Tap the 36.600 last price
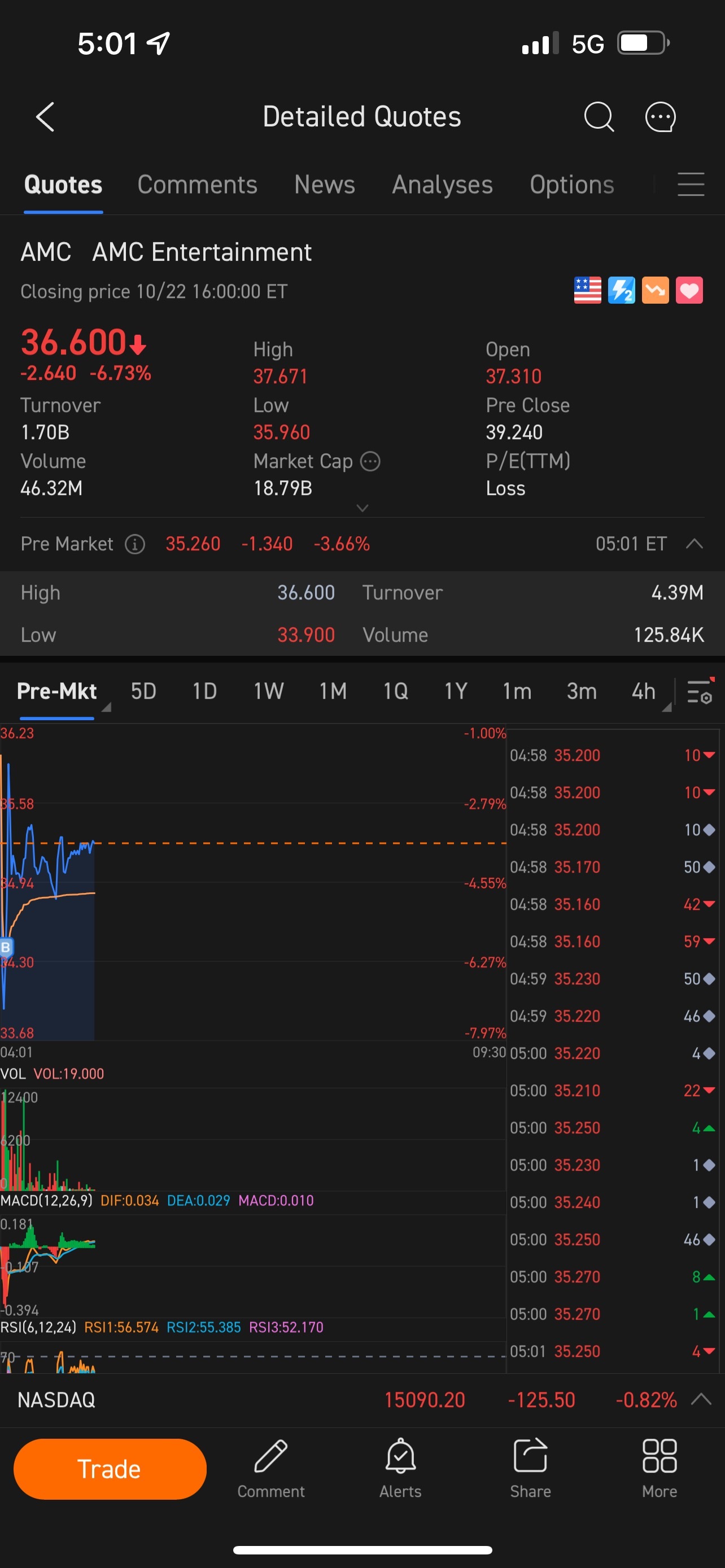This screenshot has height=1568, width=725. [x=73, y=341]
